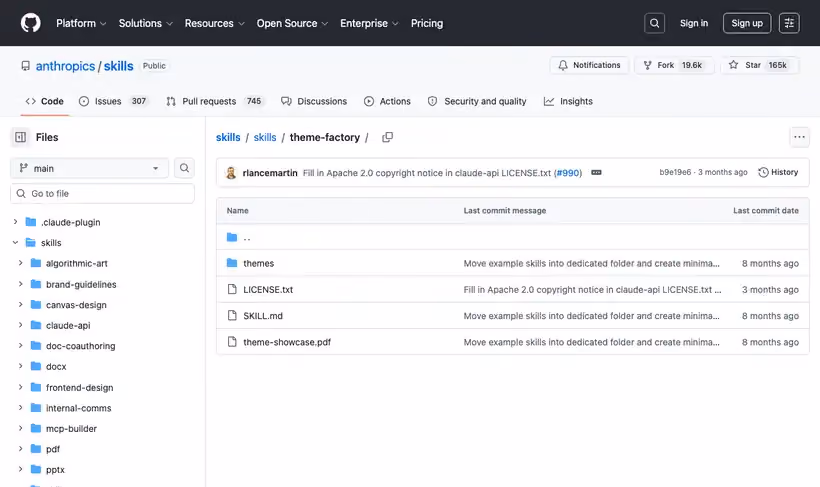Collapse the Files side panel icon

pyautogui.click(x=20, y=137)
